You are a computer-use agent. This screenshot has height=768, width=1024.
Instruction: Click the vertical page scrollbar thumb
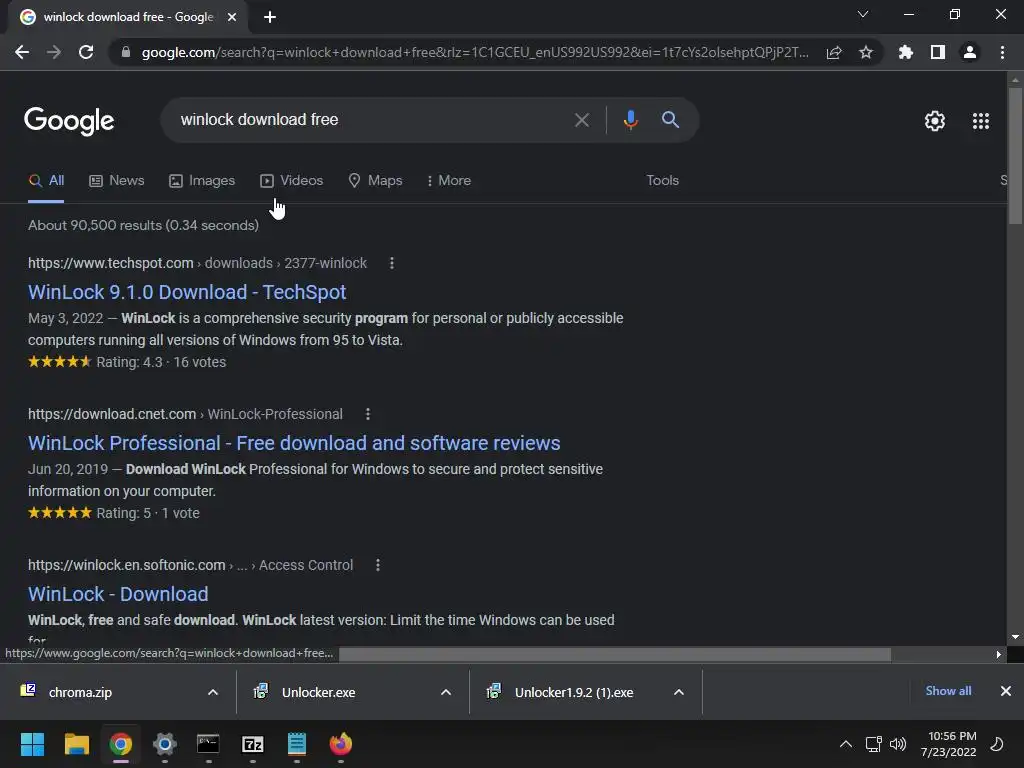point(1015,155)
